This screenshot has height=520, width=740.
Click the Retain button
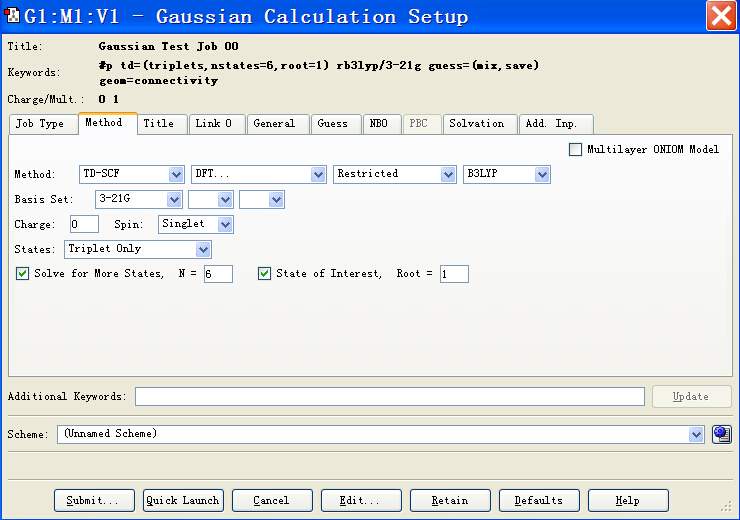[450, 500]
